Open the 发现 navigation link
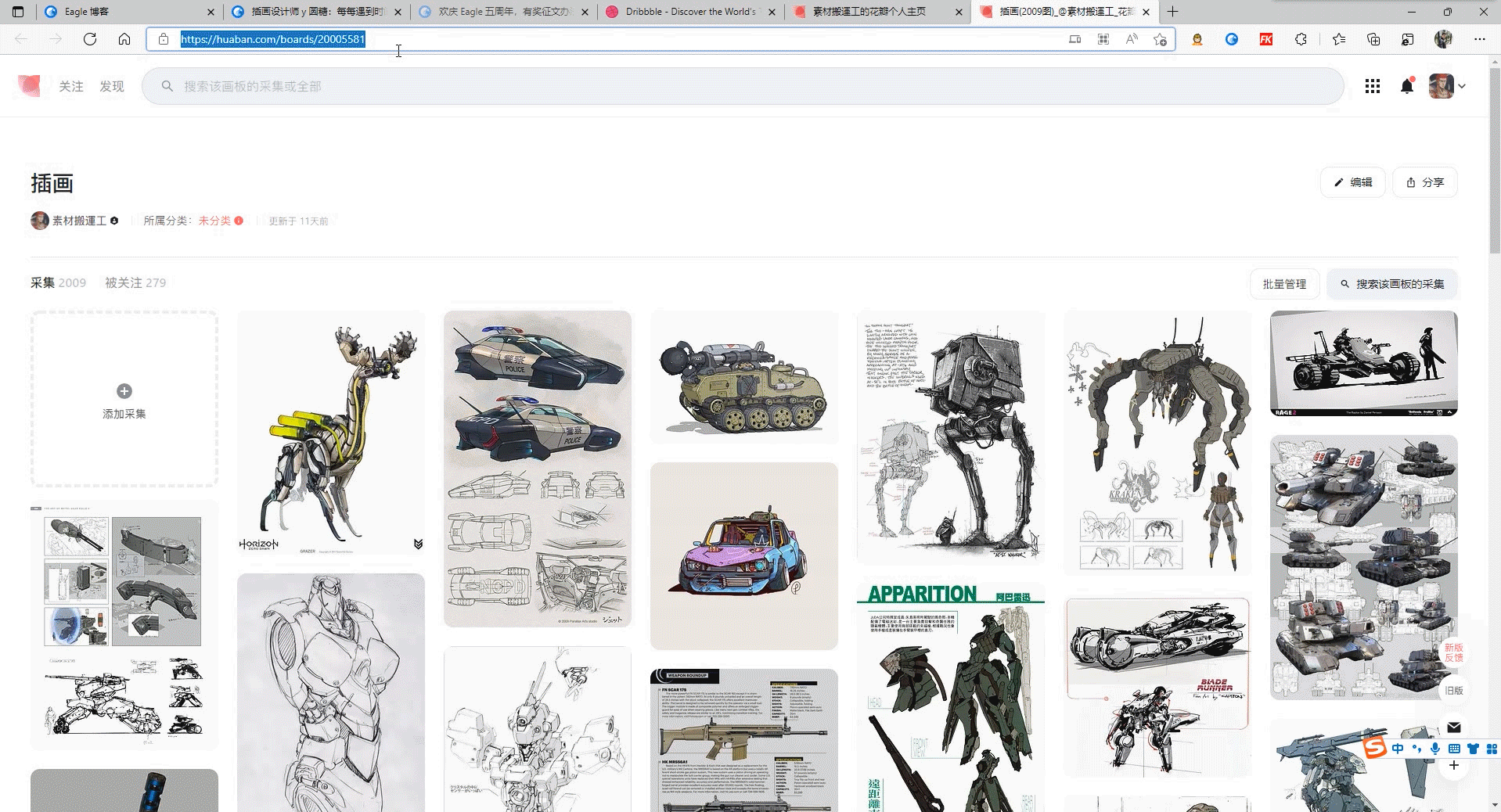This screenshot has width=1501, height=812. (112, 86)
